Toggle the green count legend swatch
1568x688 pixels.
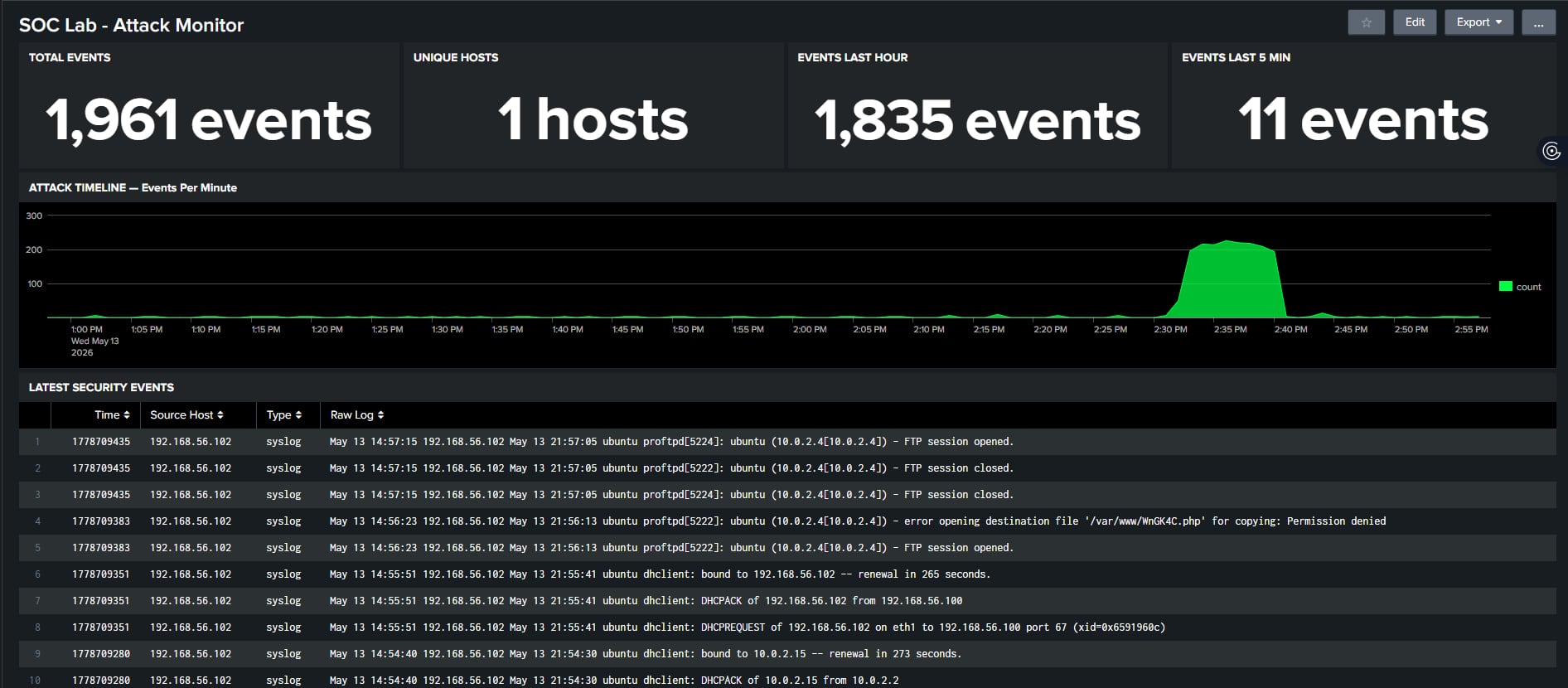tap(1506, 287)
